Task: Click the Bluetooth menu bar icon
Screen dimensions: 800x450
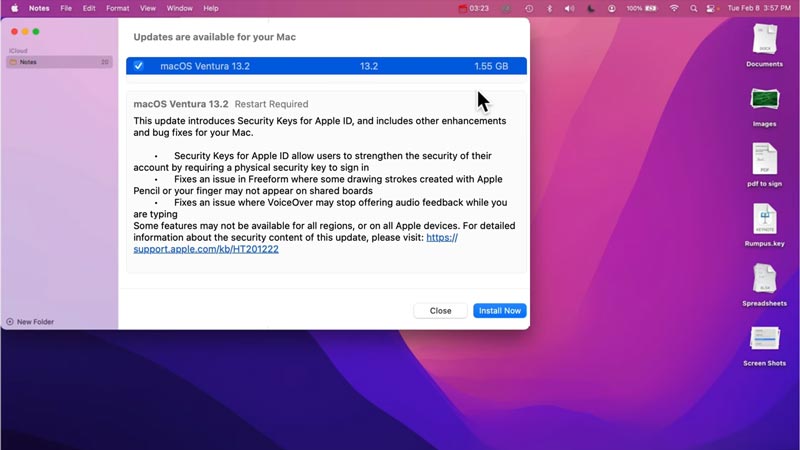Action: pyautogui.click(x=549, y=8)
